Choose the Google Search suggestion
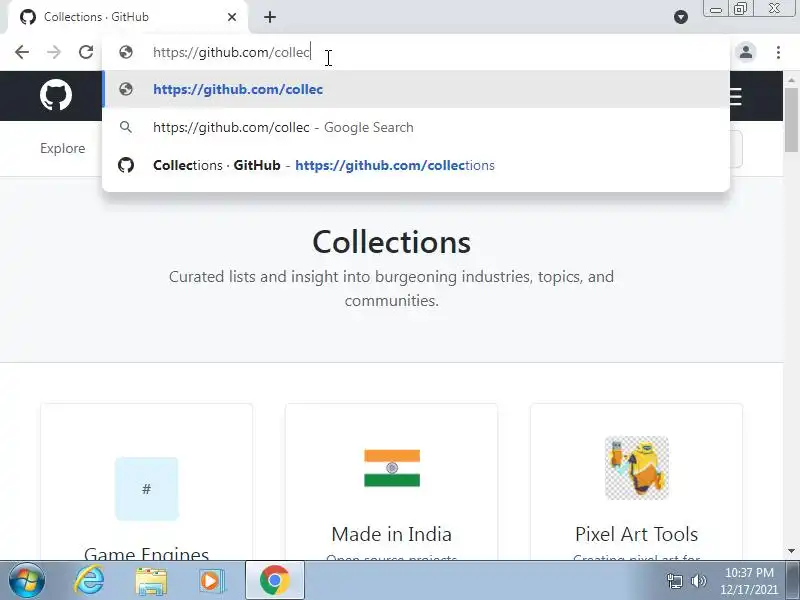Viewport: 800px width, 600px height. click(x=416, y=127)
